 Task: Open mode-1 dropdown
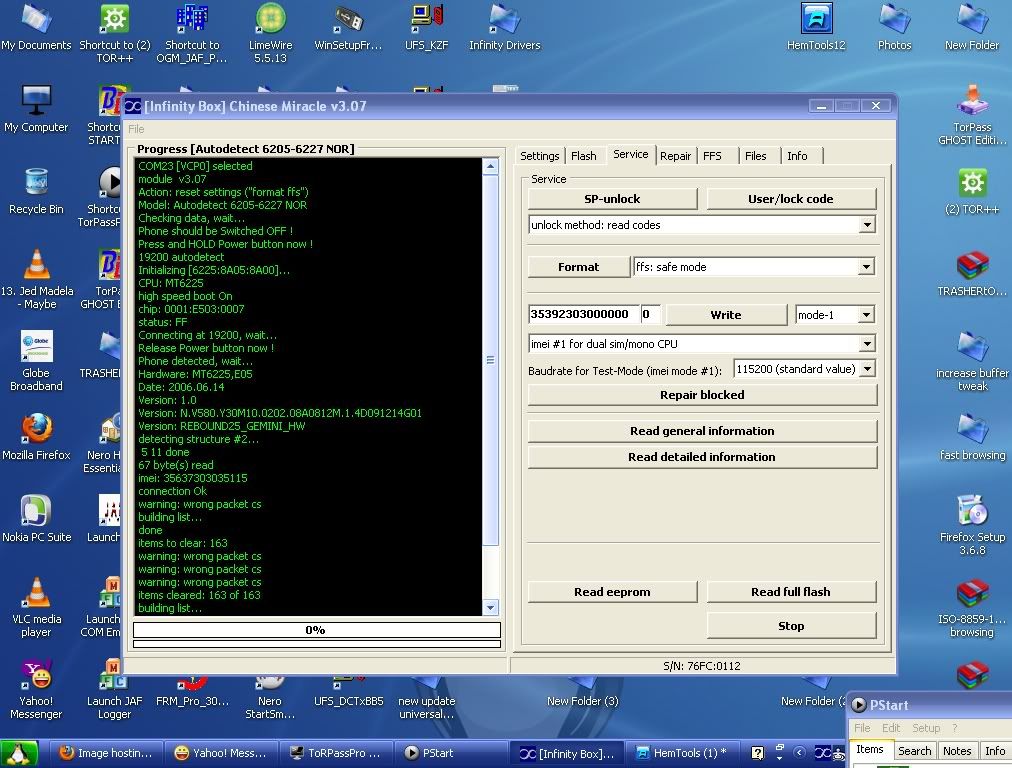pos(866,315)
